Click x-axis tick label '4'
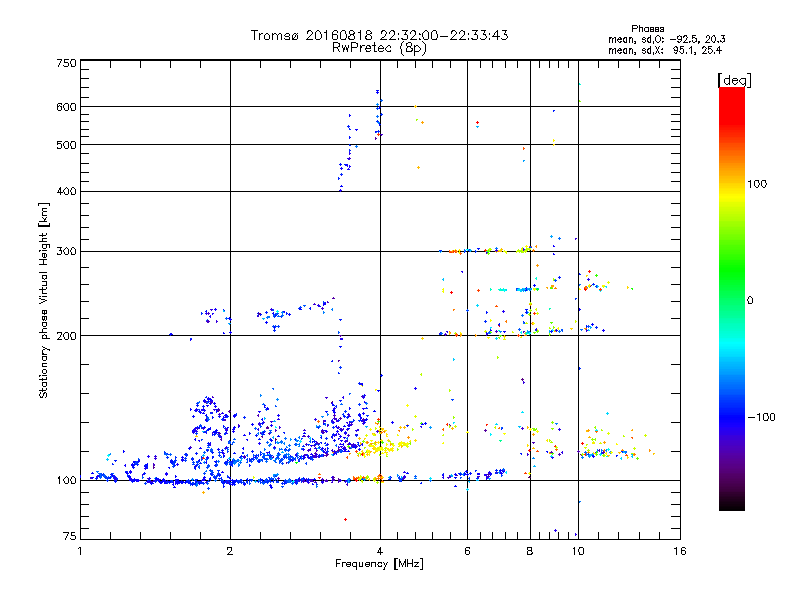 [380, 551]
